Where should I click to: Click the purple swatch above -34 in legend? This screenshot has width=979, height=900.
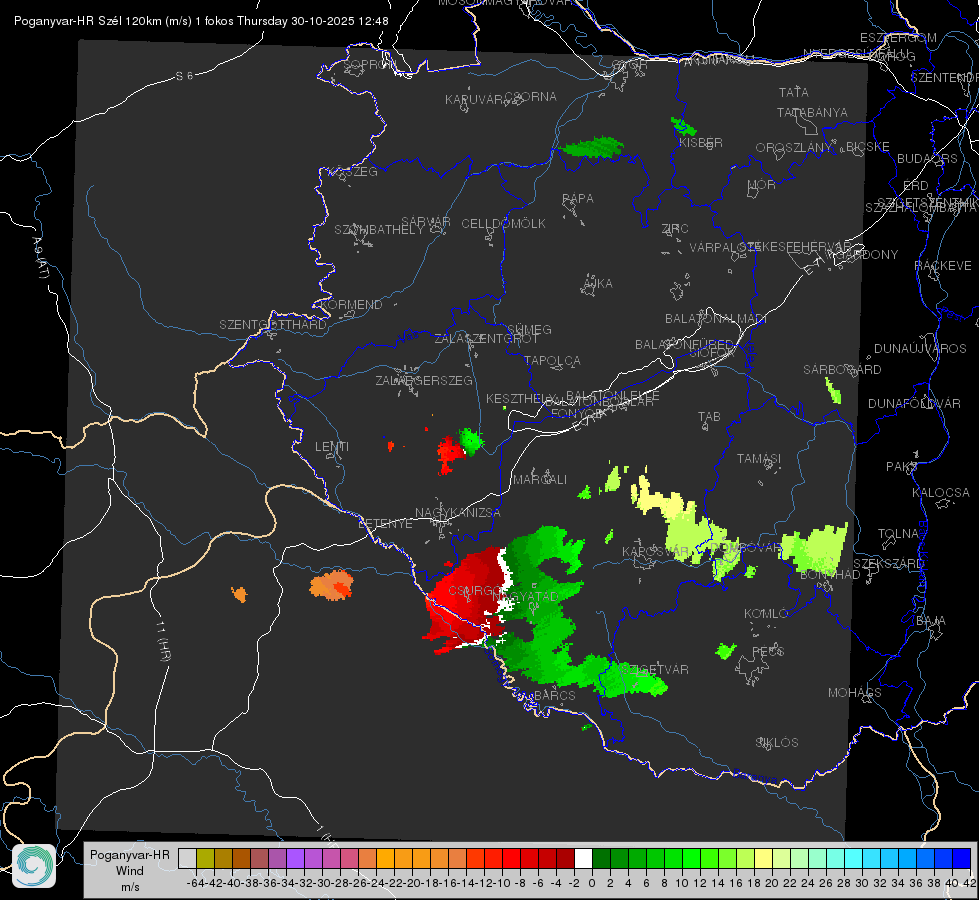click(x=295, y=859)
